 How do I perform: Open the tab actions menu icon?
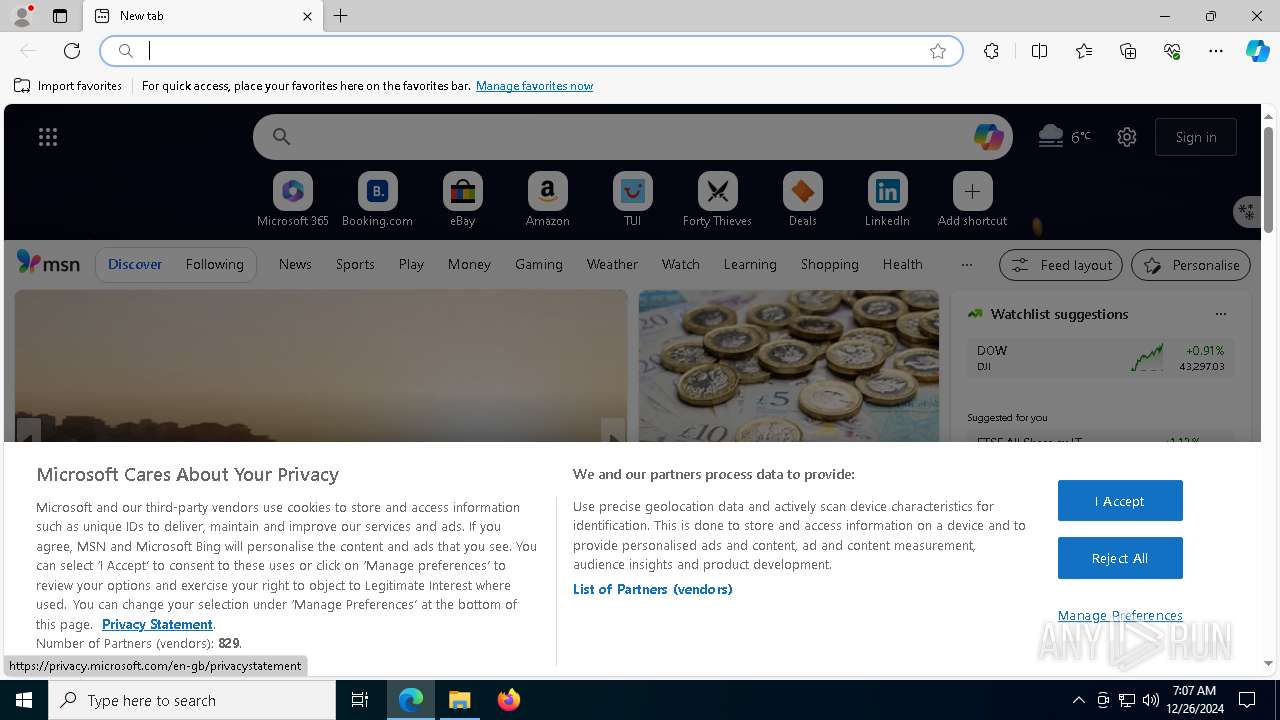point(60,16)
